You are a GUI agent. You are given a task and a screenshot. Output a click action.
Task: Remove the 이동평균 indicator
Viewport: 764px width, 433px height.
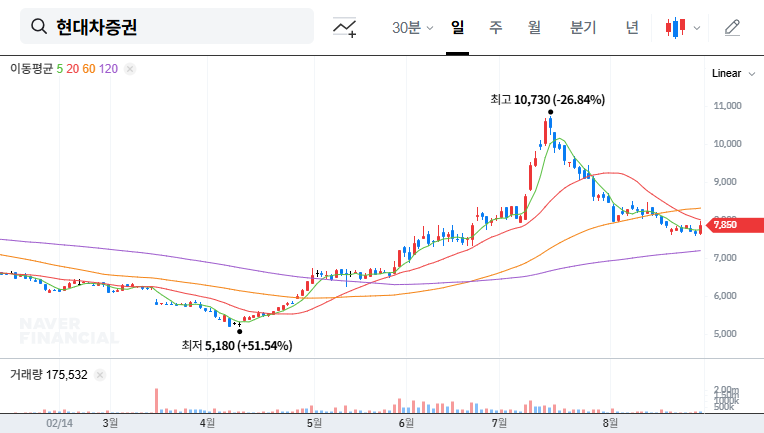[x=130, y=69]
